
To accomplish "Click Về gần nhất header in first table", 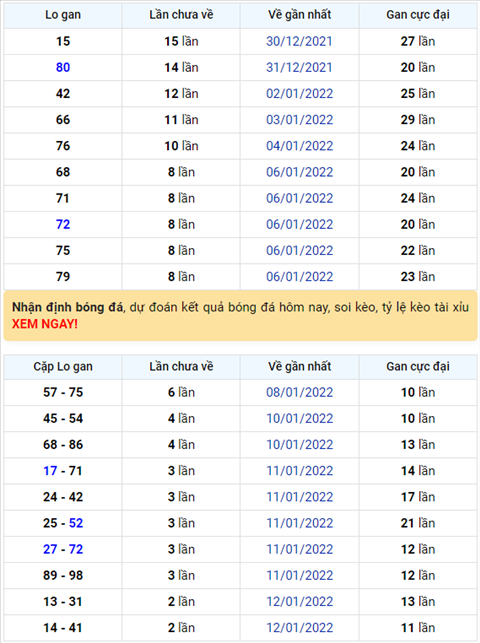I will point(300,15).
